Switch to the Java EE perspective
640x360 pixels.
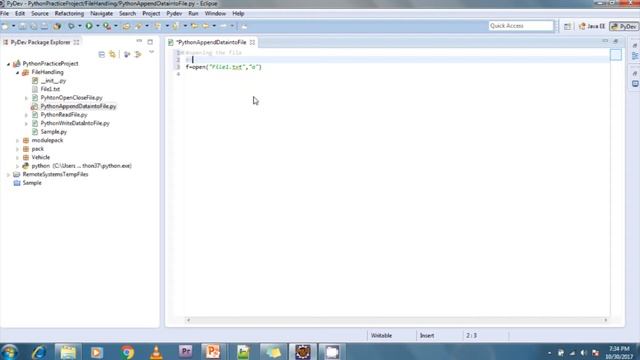[x=592, y=26]
